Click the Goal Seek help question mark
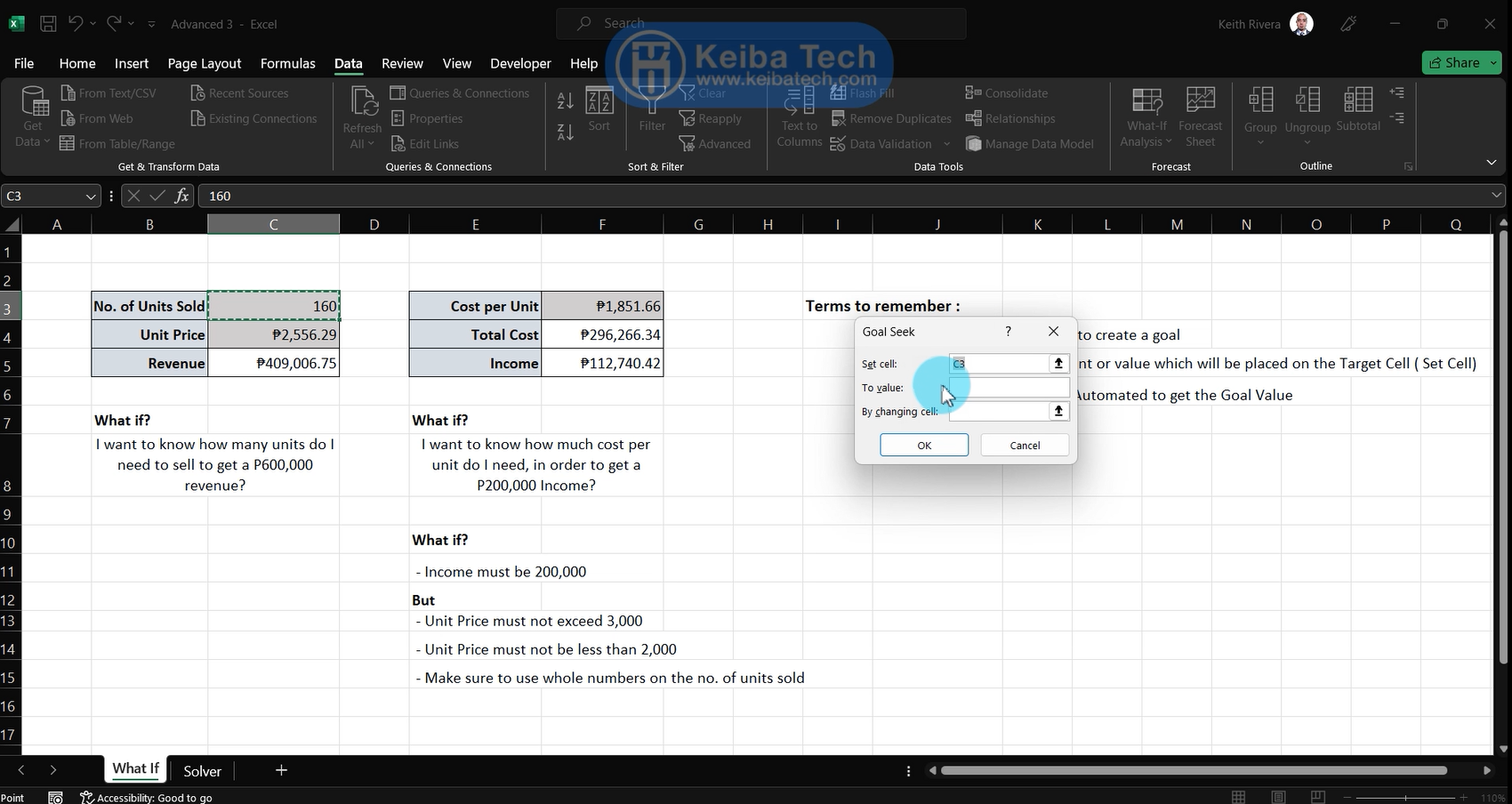 1008,331
